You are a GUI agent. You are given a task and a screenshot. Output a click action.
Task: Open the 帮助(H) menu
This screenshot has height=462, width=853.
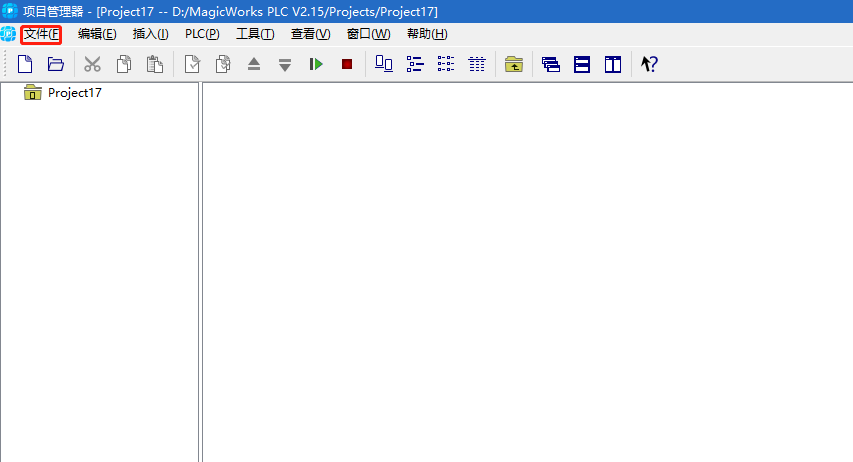[x=427, y=34]
